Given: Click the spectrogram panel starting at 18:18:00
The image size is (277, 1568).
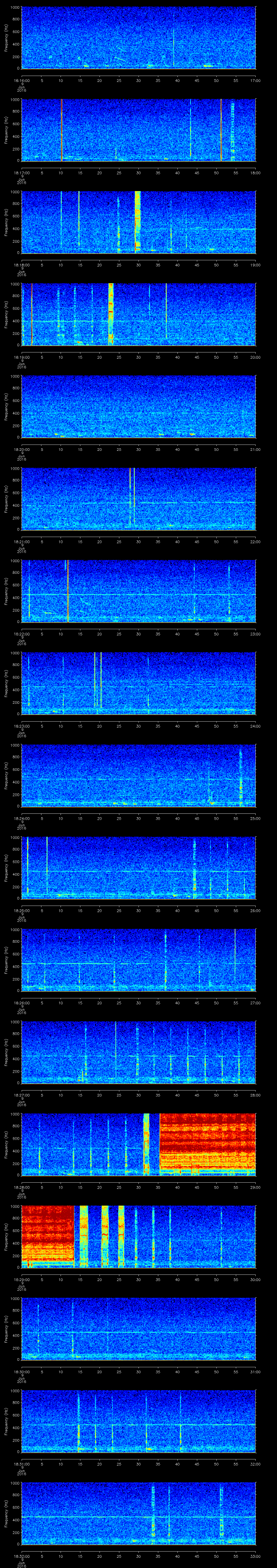Looking at the screenshot, I should point(139,222).
